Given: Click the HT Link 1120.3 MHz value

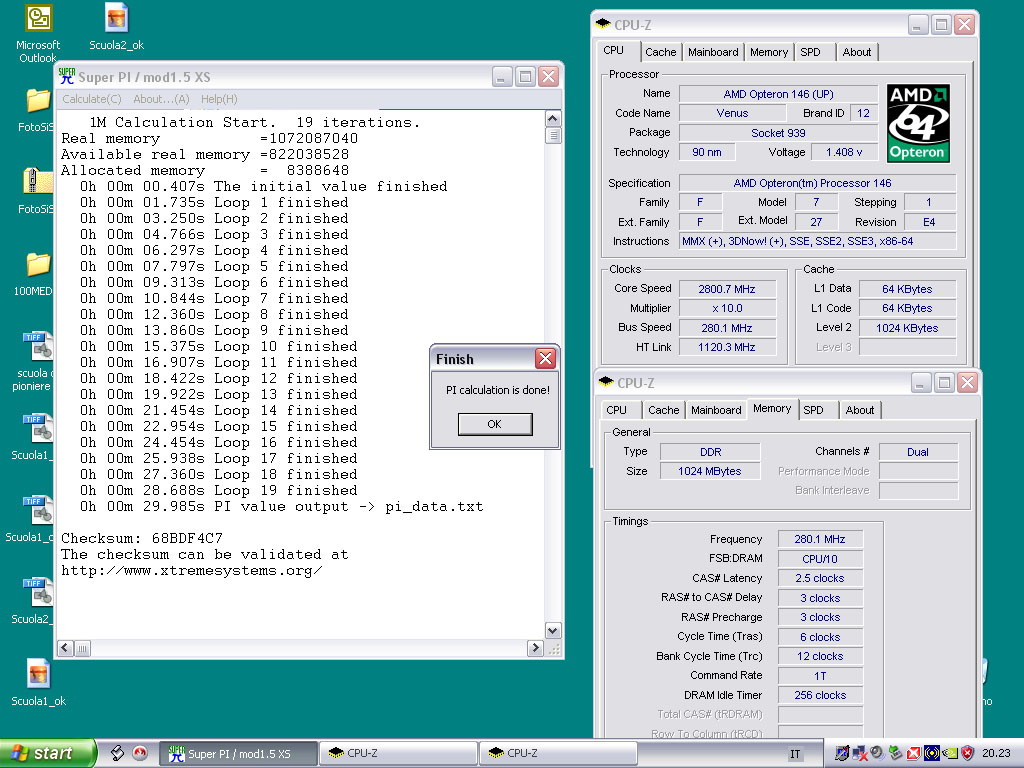Looking at the screenshot, I should (x=727, y=347).
